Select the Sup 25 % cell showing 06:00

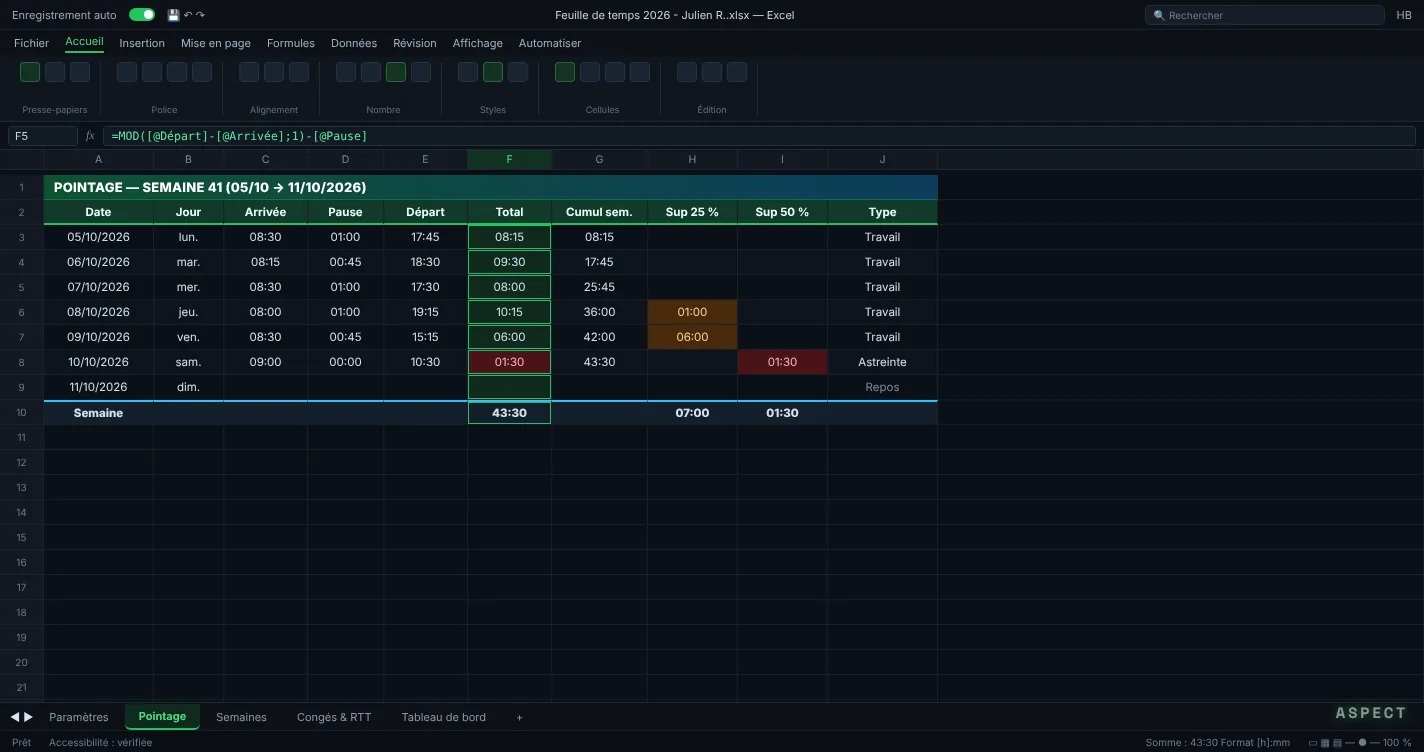click(692, 337)
